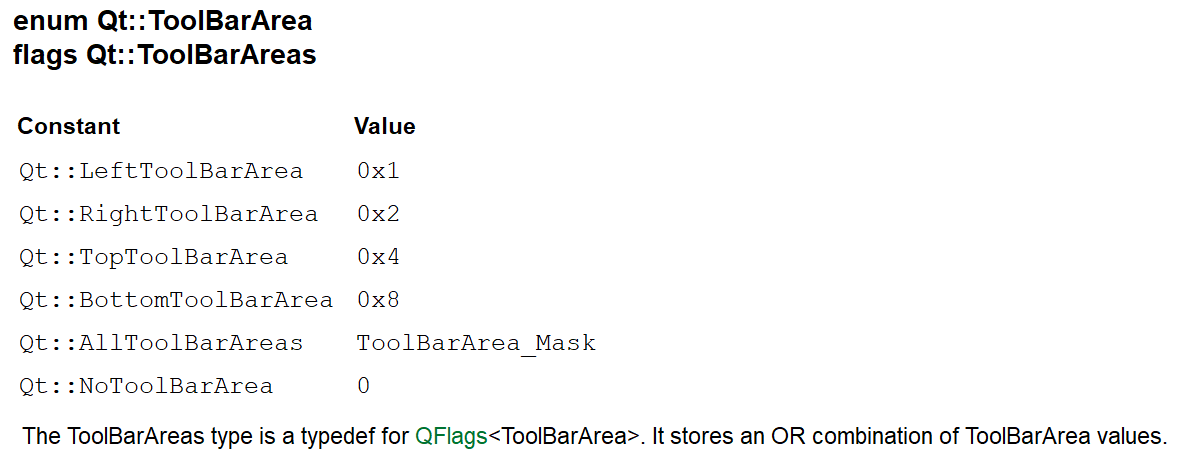The width and height of the screenshot is (1192, 472).
Task: Click the Value column header
Action: (x=385, y=126)
